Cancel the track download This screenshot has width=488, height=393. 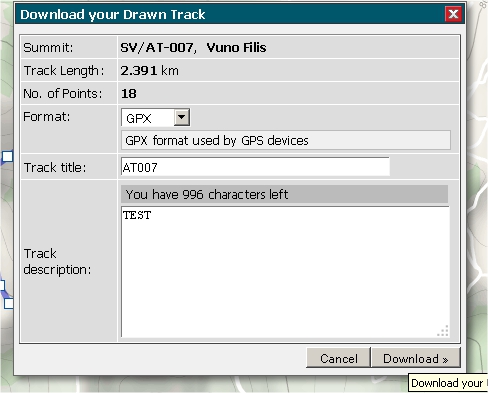(x=338, y=358)
